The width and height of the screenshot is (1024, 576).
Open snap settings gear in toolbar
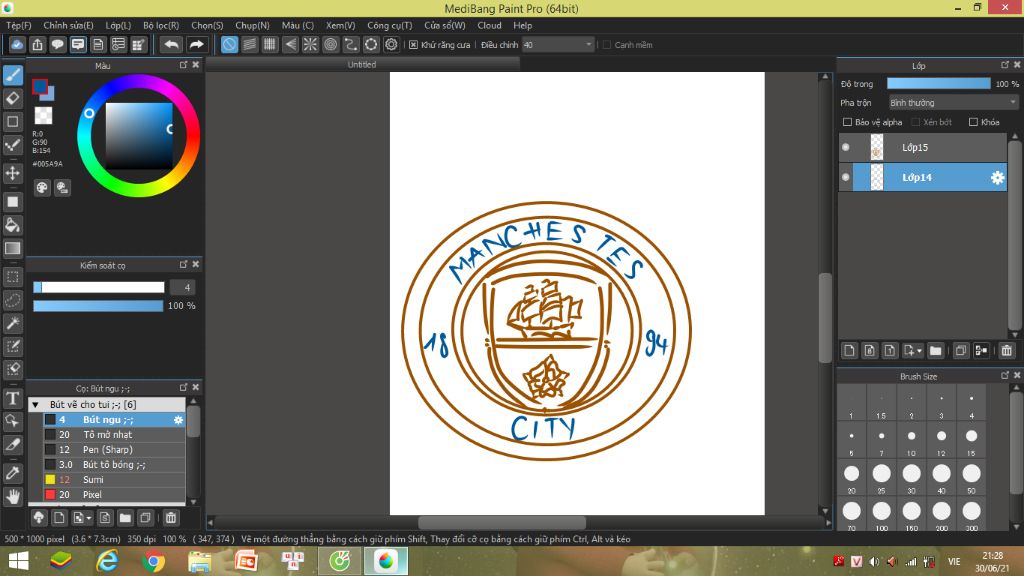(391, 44)
